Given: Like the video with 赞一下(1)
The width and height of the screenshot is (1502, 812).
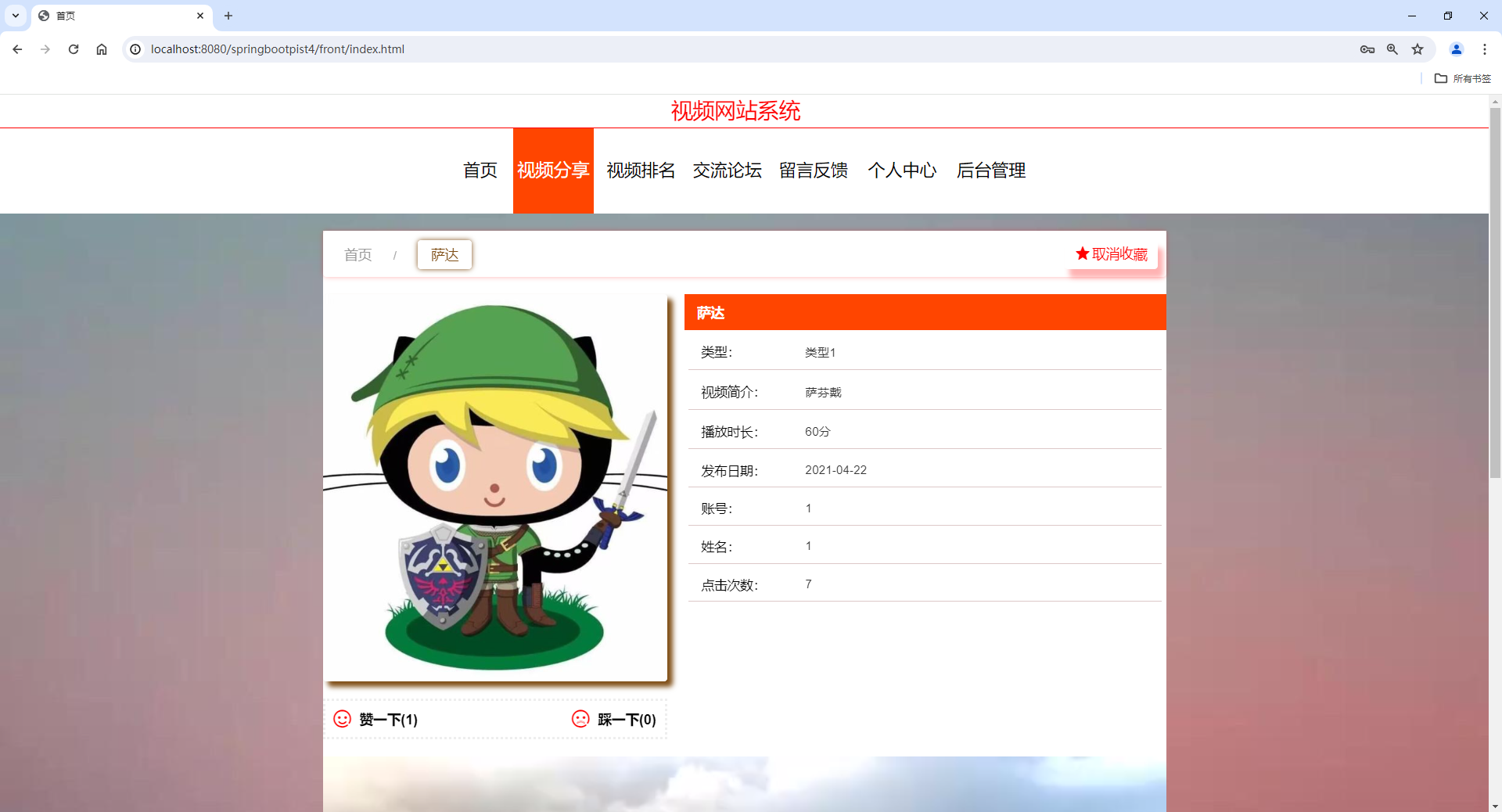Looking at the screenshot, I should pyautogui.click(x=376, y=720).
